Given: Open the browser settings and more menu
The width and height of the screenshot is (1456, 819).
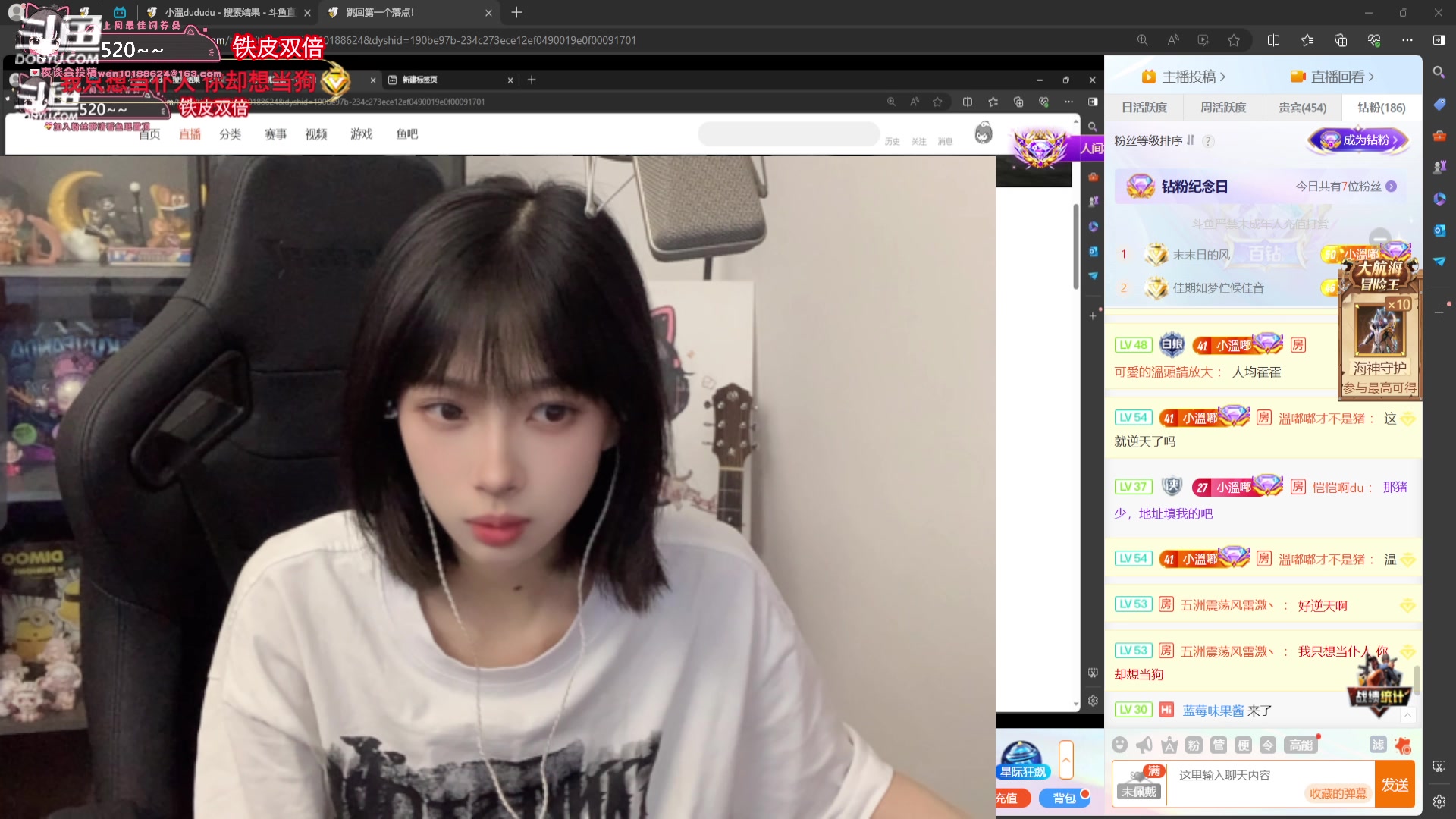Looking at the screenshot, I should click(1407, 40).
